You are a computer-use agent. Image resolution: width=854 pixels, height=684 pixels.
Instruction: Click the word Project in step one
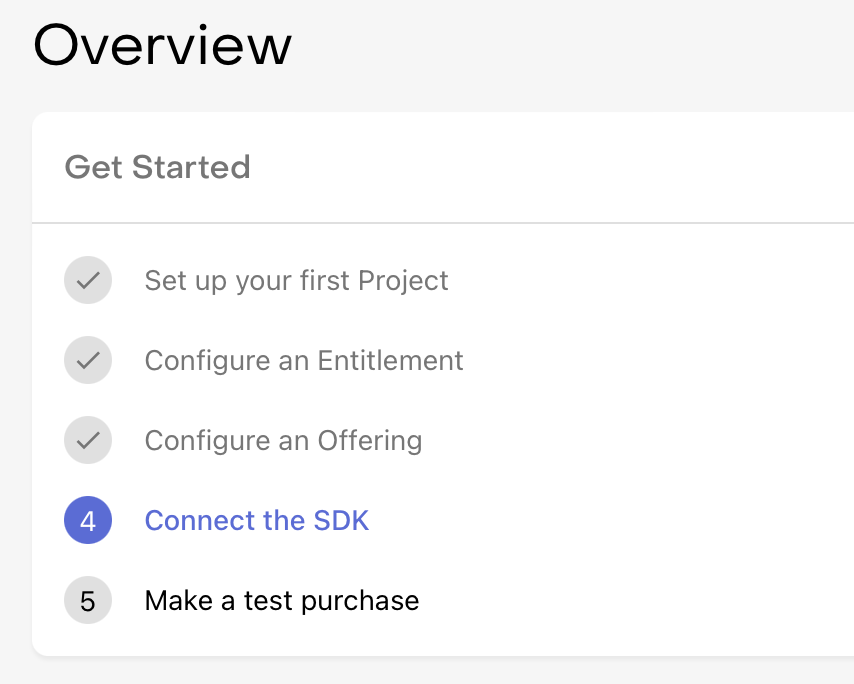click(x=403, y=280)
